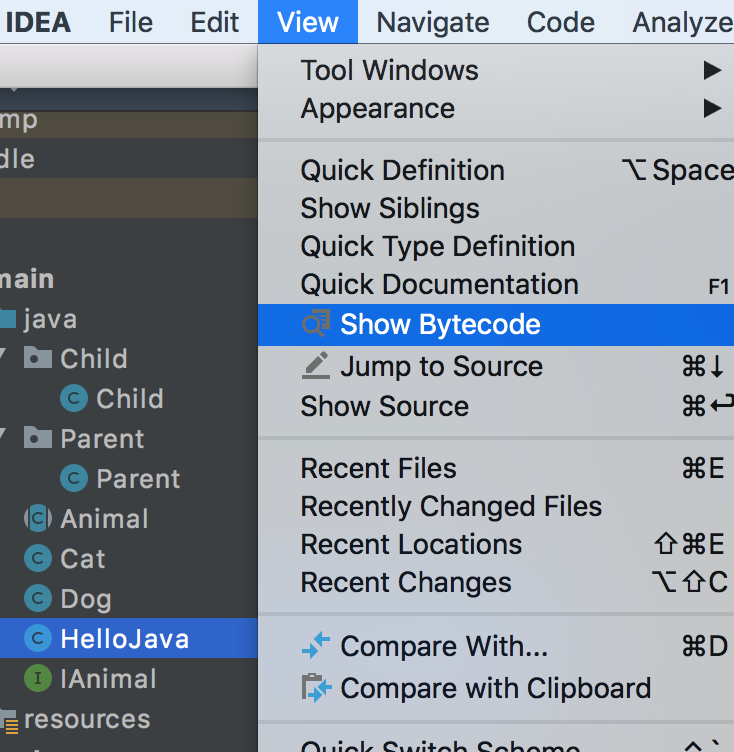This screenshot has height=752, width=734.
Task: Select the resources folder in tree
Action: (x=86, y=718)
